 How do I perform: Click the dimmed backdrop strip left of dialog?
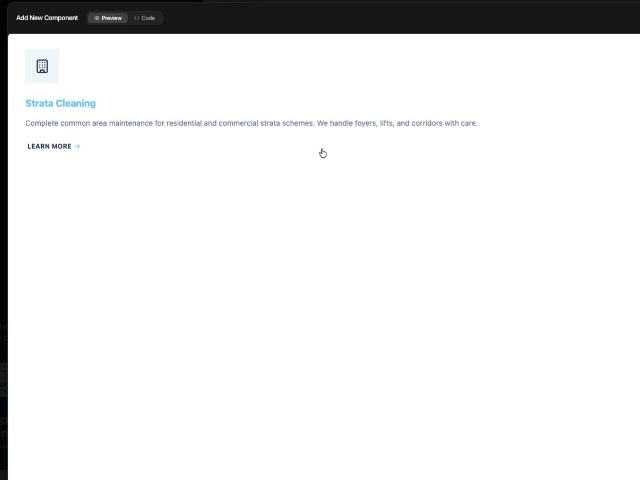click(x=3, y=250)
